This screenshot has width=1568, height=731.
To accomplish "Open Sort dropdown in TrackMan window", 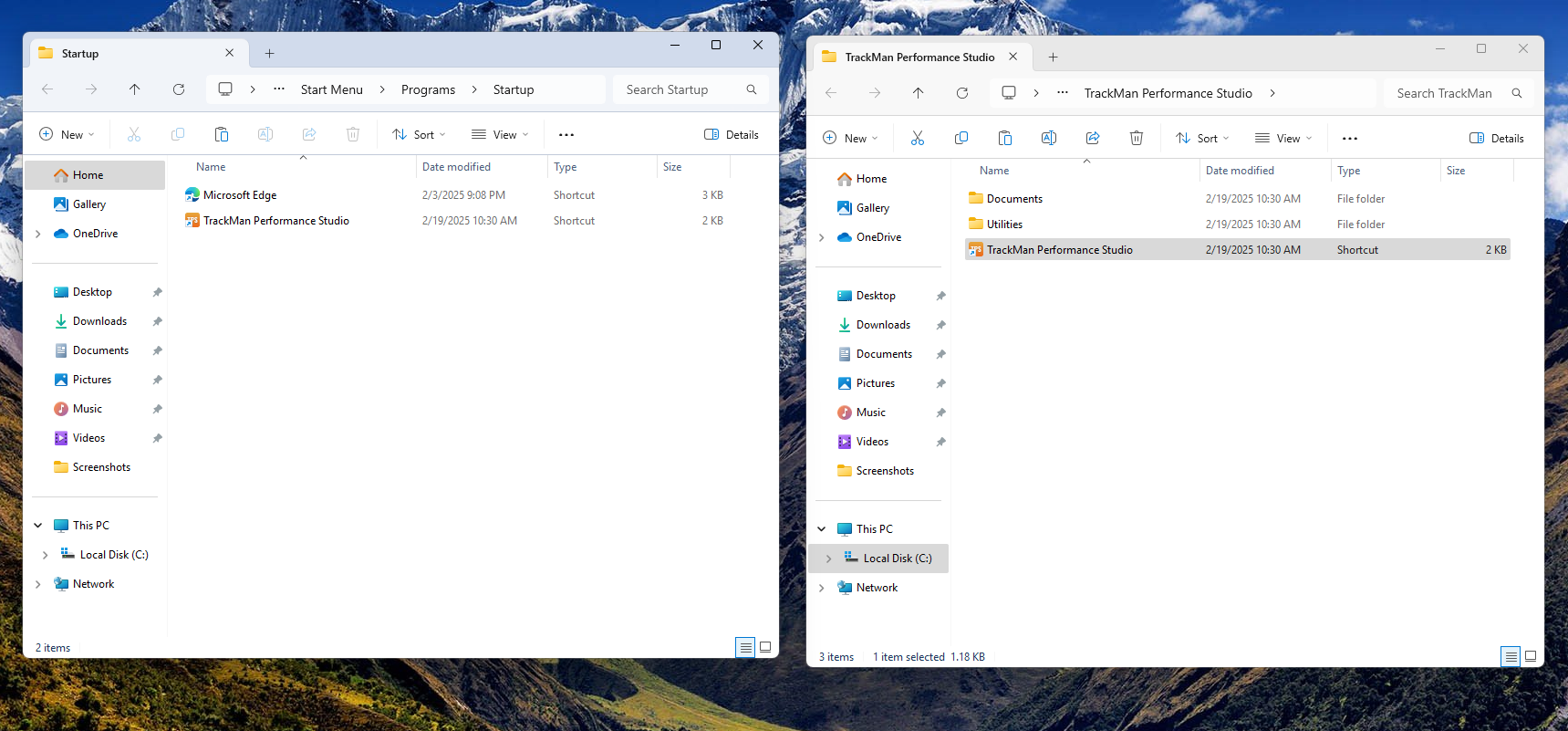I will (x=1202, y=139).
